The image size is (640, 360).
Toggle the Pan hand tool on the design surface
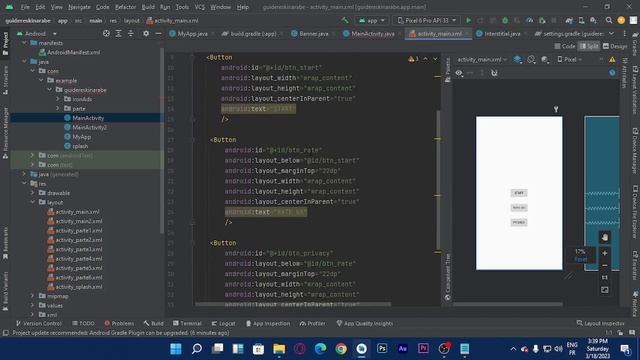coord(604,237)
